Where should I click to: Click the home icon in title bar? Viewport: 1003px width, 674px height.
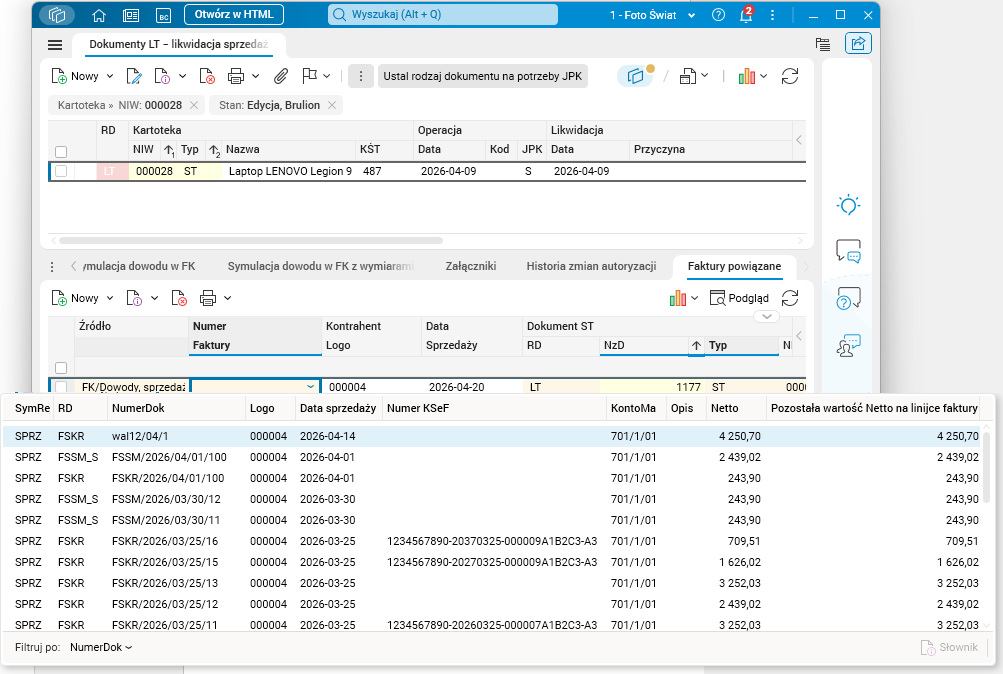pos(99,15)
